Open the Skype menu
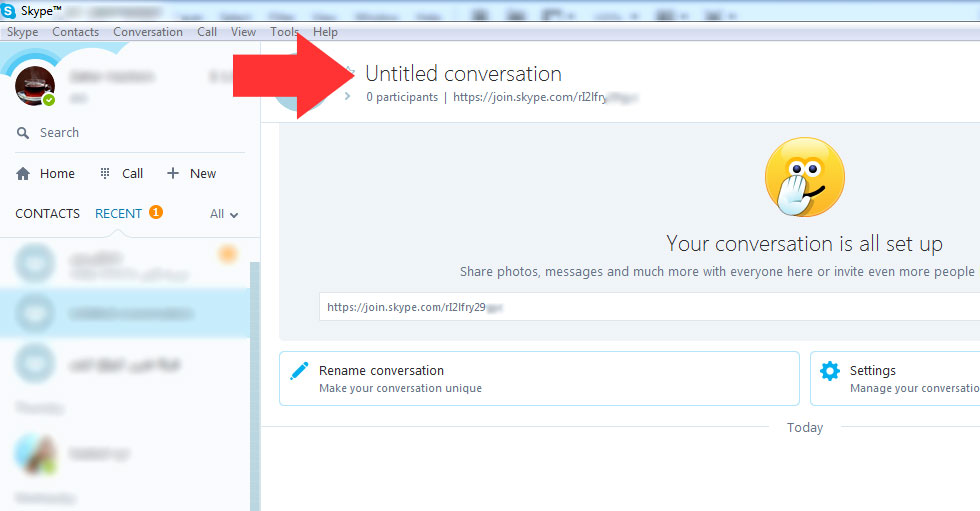 pos(22,32)
